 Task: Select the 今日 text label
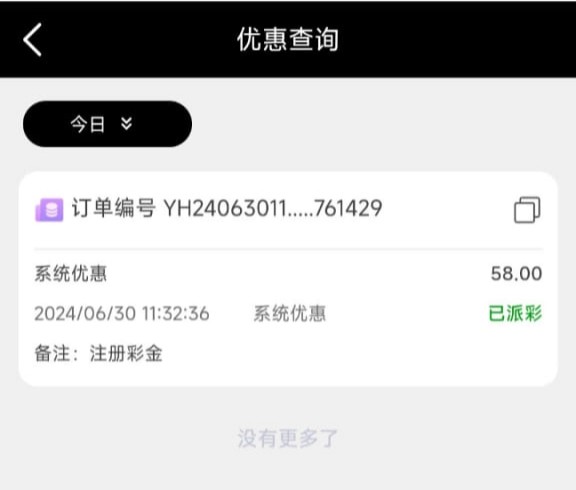[x=87, y=124]
